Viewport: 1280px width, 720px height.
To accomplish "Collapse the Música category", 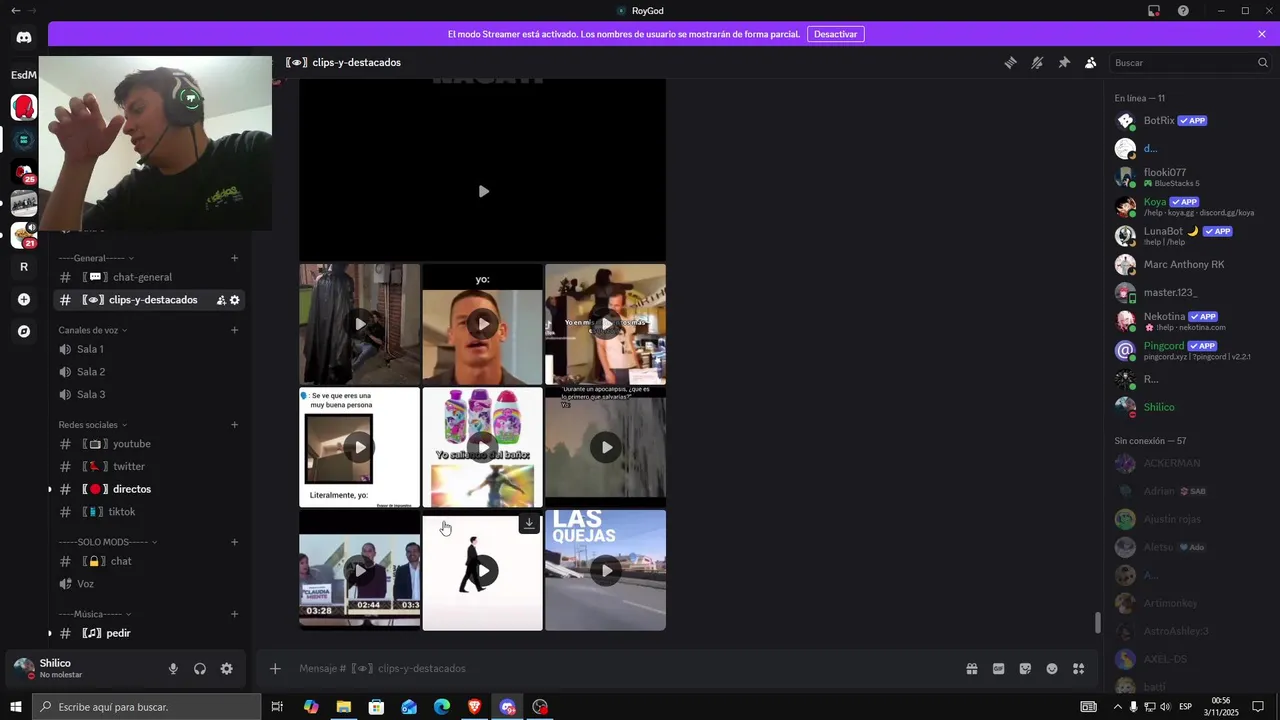I will point(95,614).
